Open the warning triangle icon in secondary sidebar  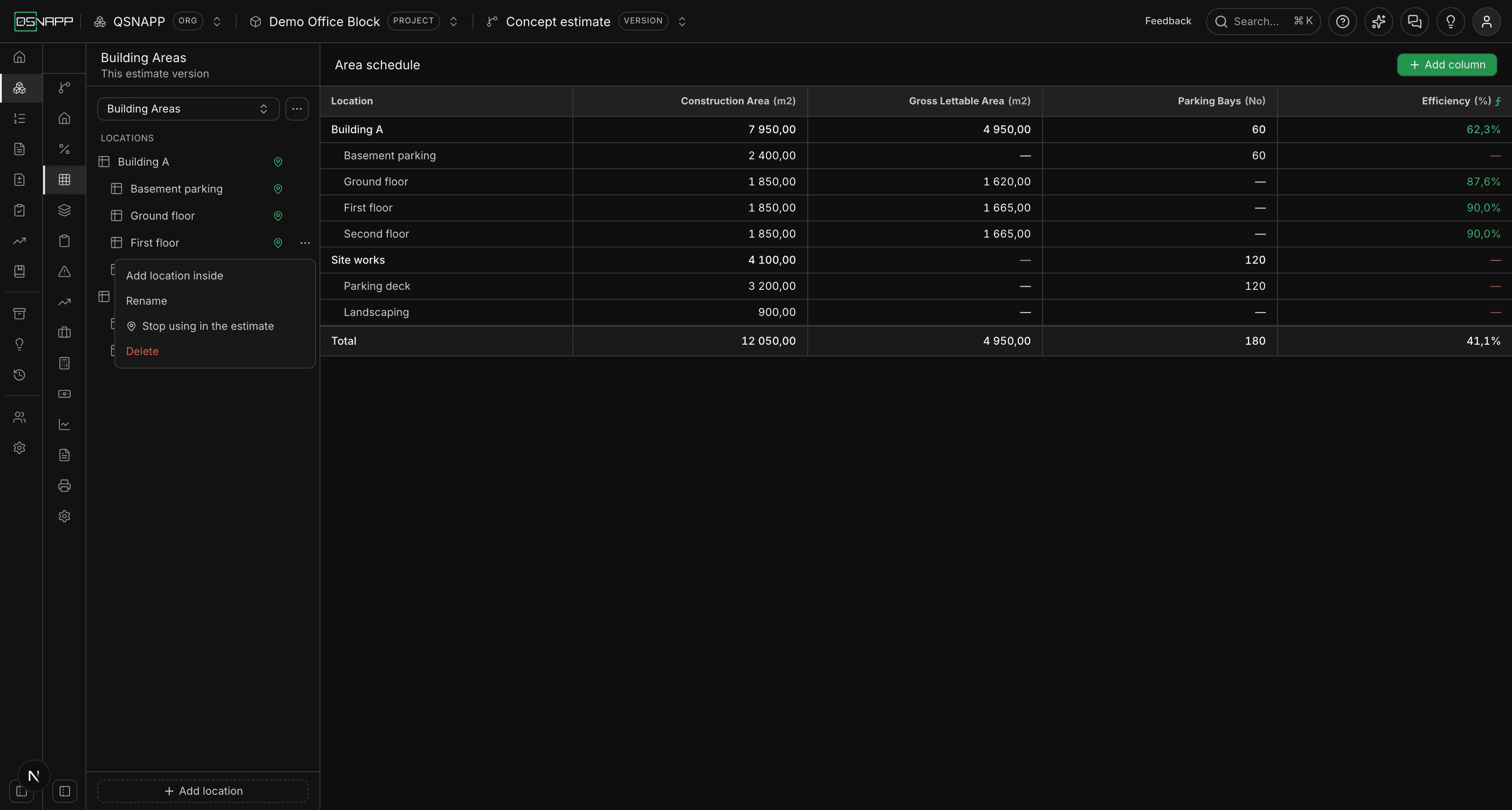pos(64,271)
